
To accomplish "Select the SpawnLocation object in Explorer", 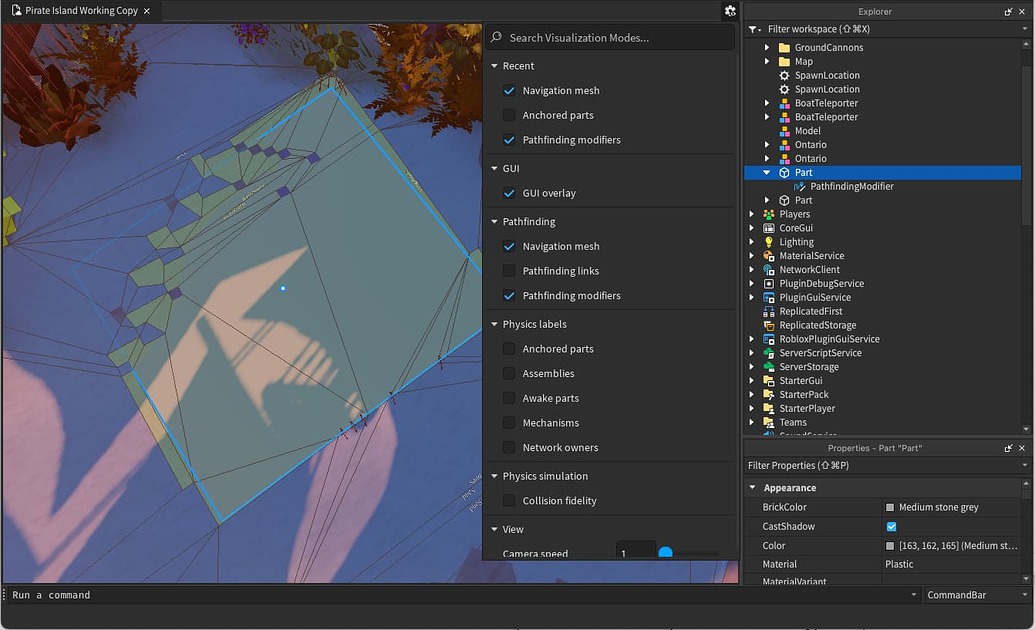I will [x=828, y=75].
